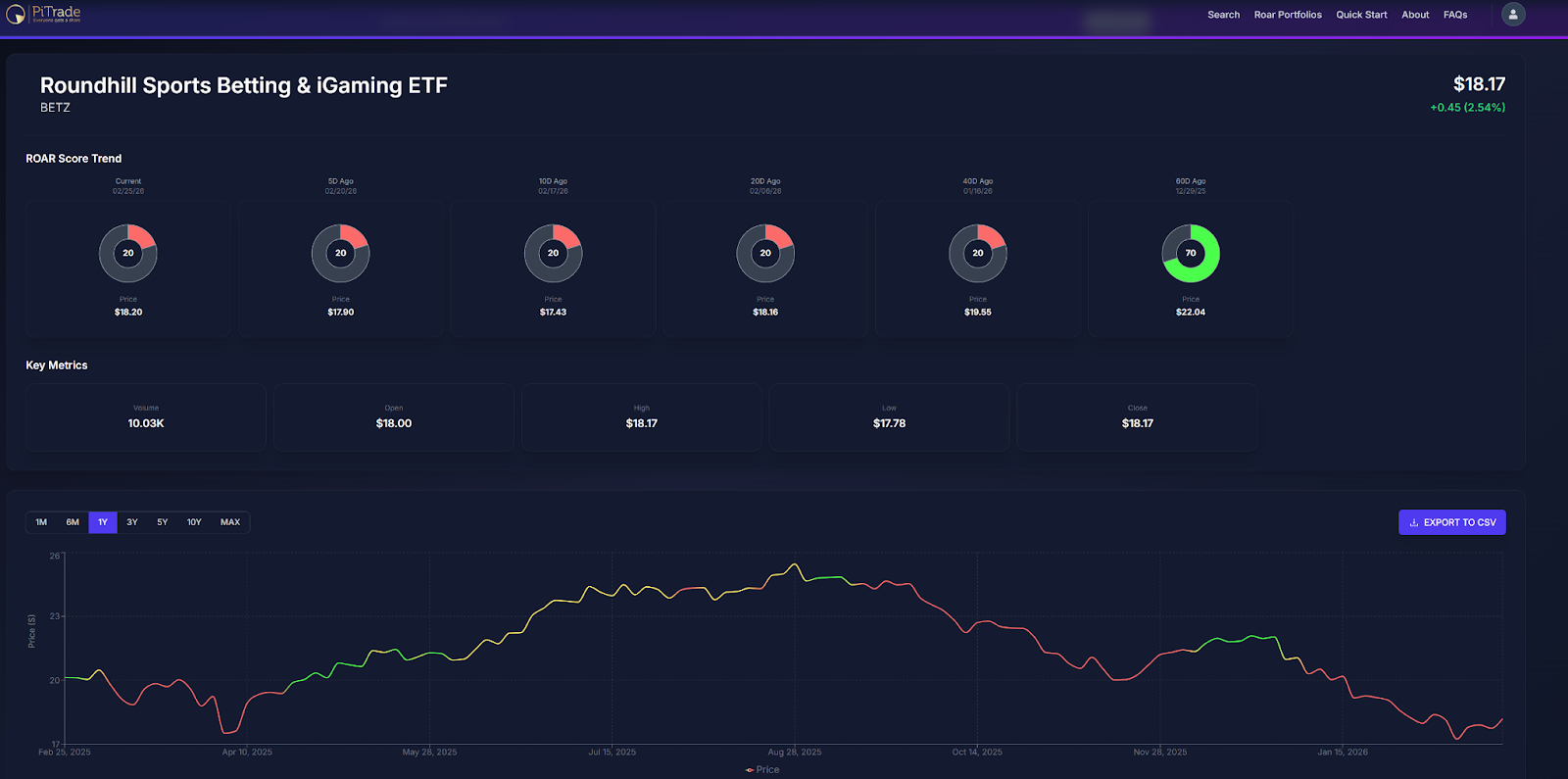Click the Aug 28, 2025 axis date
The height and width of the screenshot is (779, 1568).
(795, 753)
